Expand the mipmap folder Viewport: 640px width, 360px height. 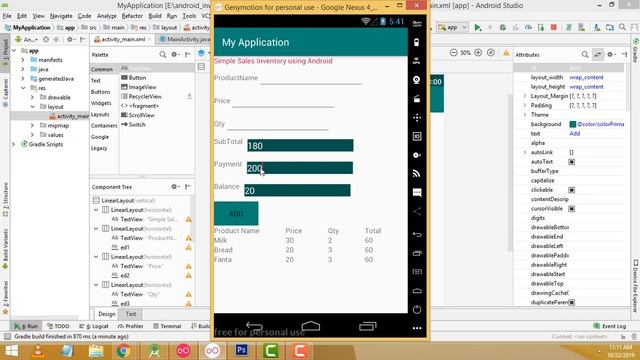32,125
